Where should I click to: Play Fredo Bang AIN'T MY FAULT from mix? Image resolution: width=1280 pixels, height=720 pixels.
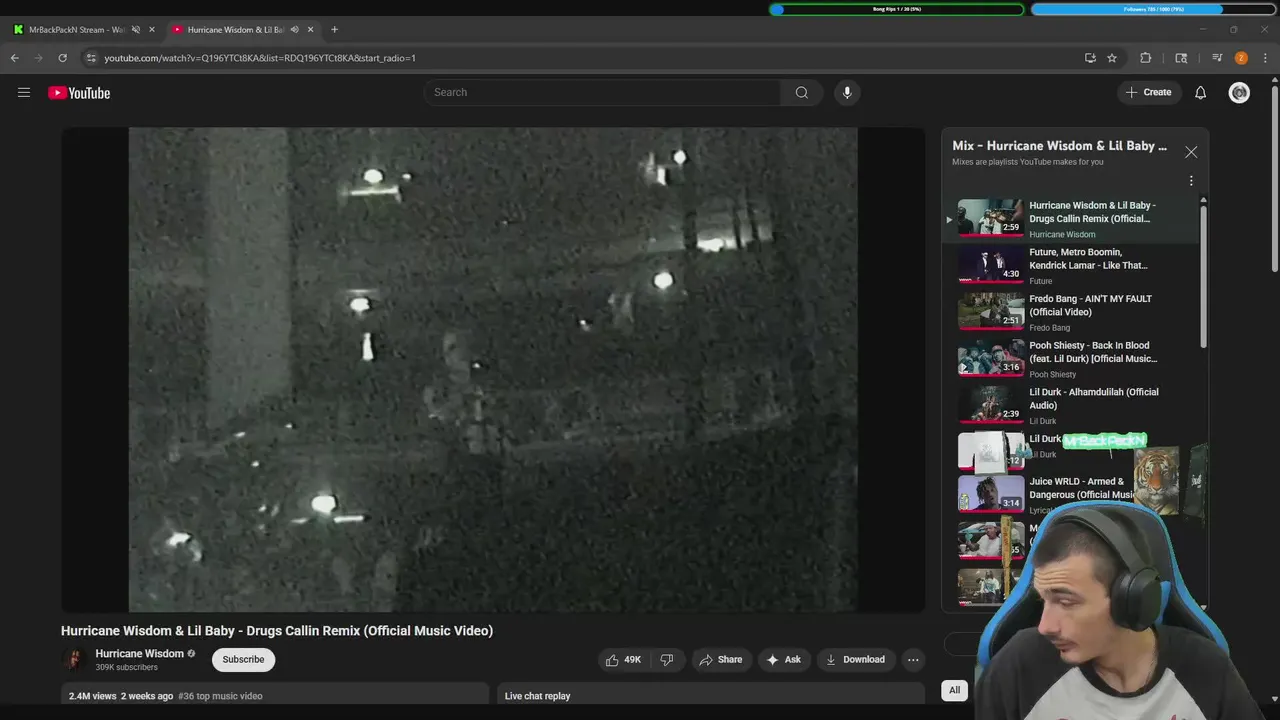pyautogui.click(x=1070, y=312)
